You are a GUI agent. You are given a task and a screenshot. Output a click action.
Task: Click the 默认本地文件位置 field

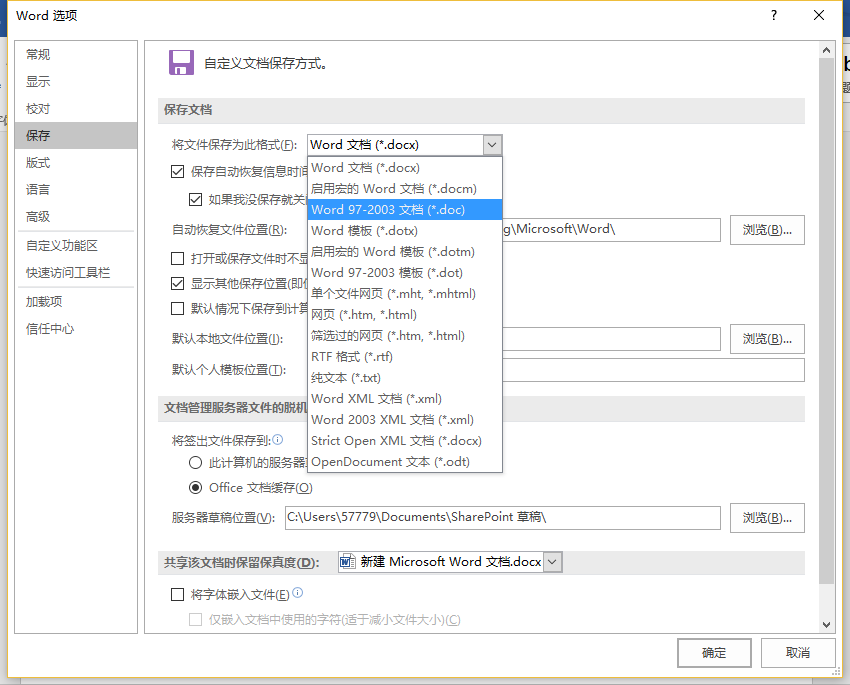[x=611, y=339]
